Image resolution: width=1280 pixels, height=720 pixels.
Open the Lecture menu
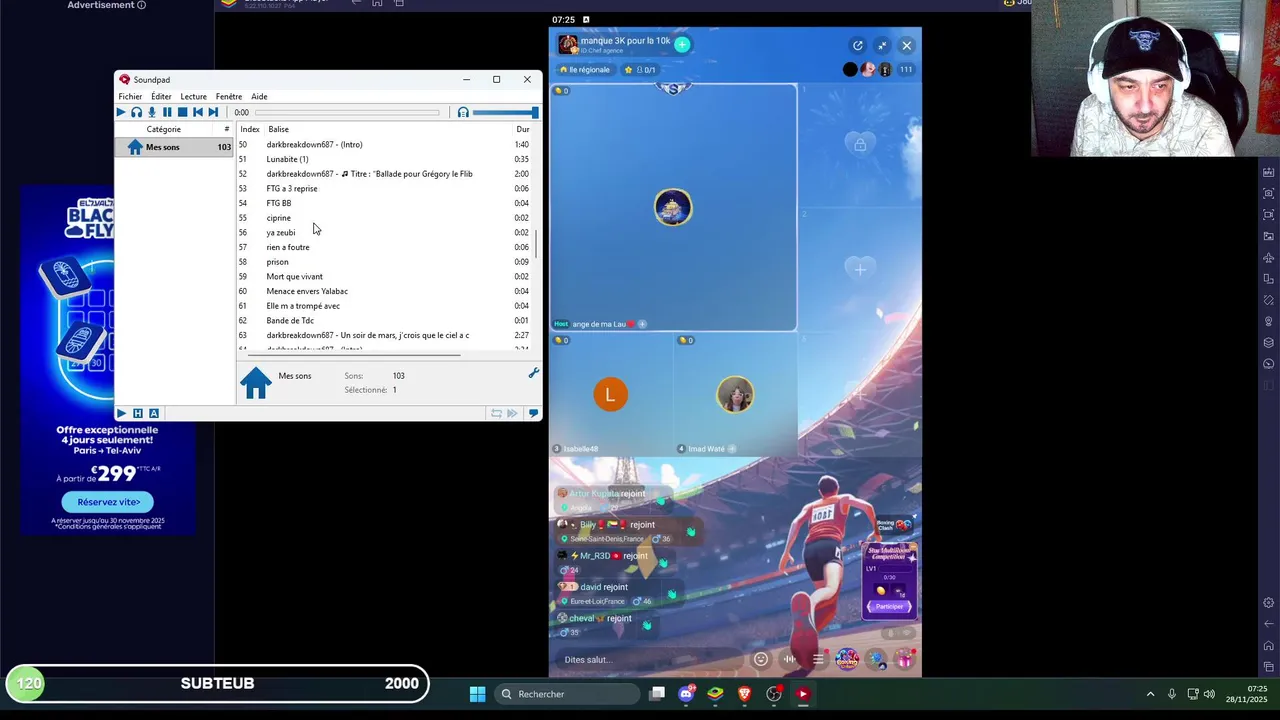tap(193, 96)
